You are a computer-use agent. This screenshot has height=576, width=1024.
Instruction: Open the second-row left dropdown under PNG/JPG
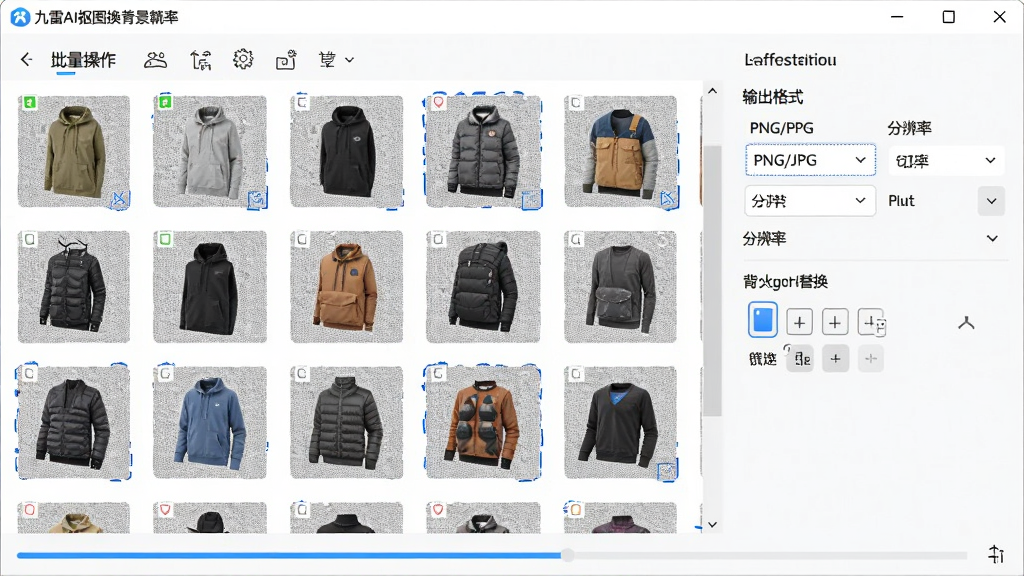click(x=810, y=201)
